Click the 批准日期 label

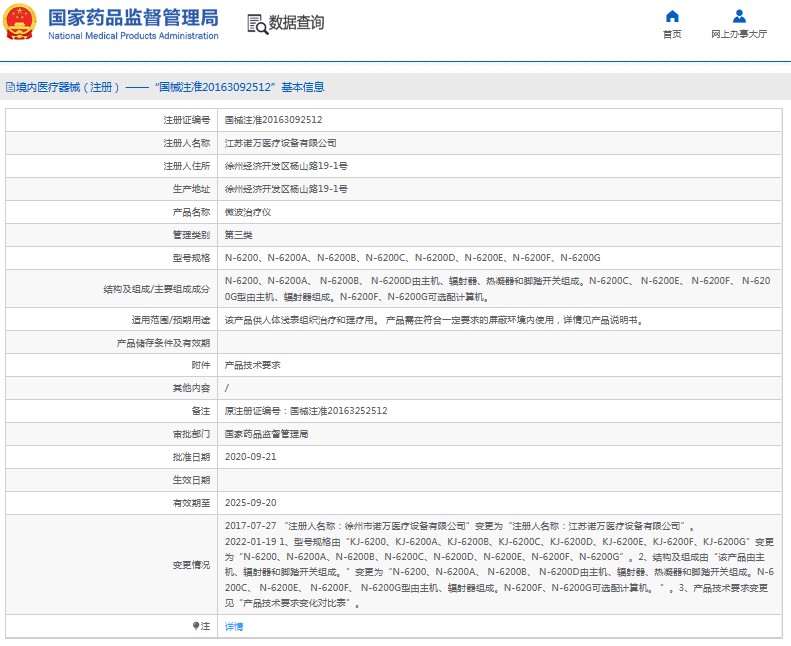pos(191,457)
